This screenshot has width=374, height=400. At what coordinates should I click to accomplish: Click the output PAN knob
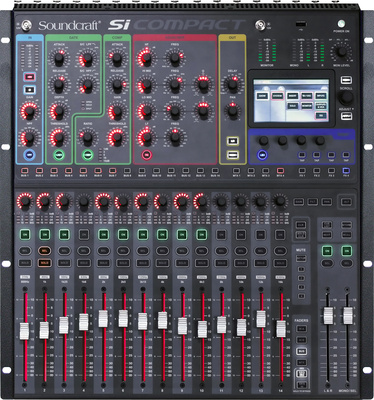232,111
